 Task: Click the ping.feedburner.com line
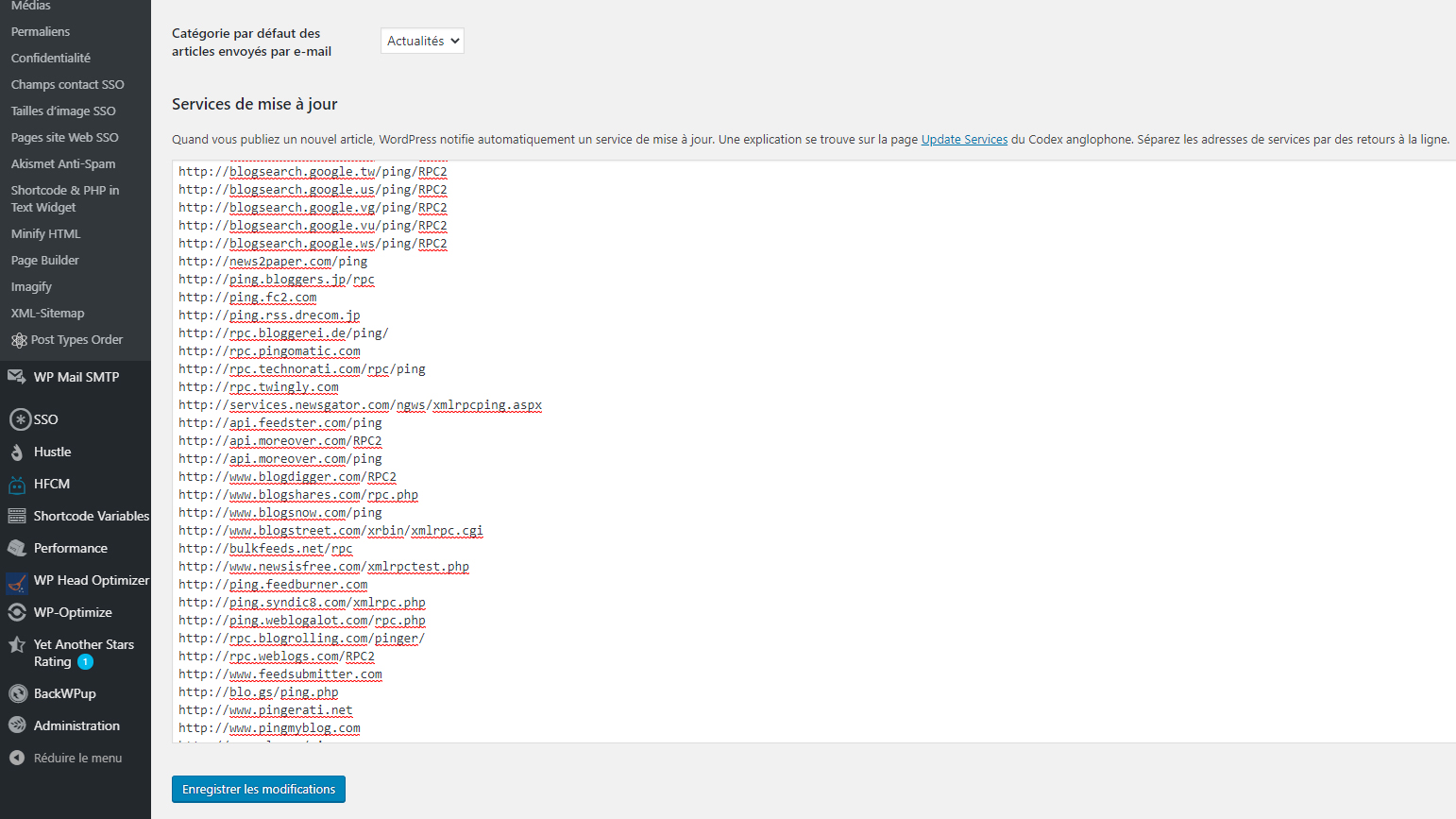point(273,585)
